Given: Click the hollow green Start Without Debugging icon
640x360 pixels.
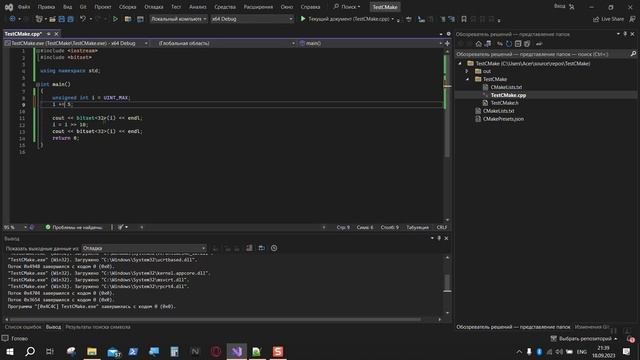Looking at the screenshot, I should click(115, 19).
